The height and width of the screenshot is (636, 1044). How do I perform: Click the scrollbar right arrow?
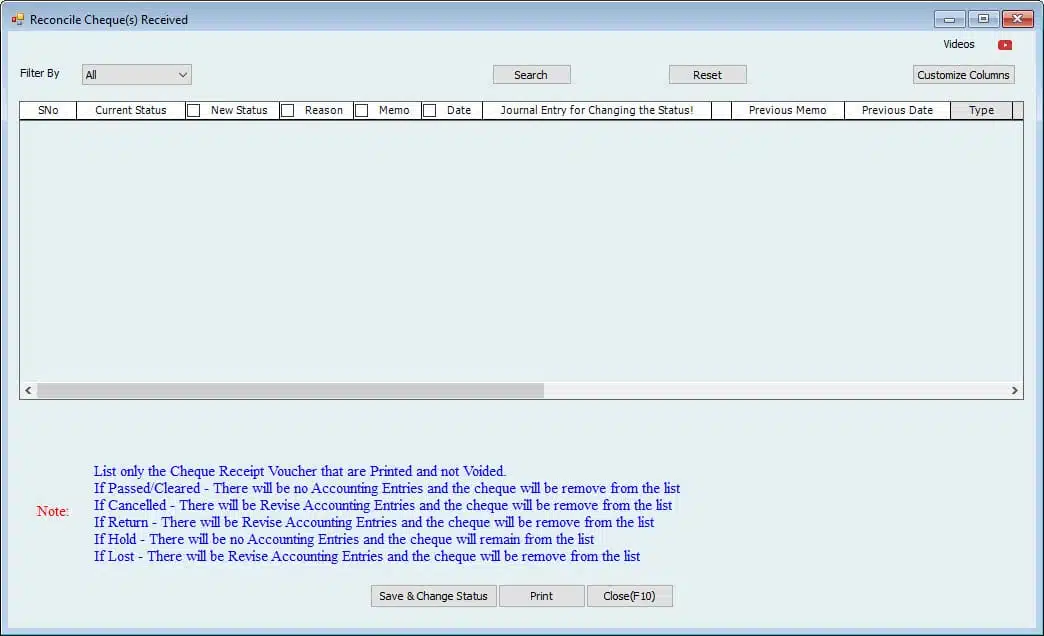(x=1015, y=391)
